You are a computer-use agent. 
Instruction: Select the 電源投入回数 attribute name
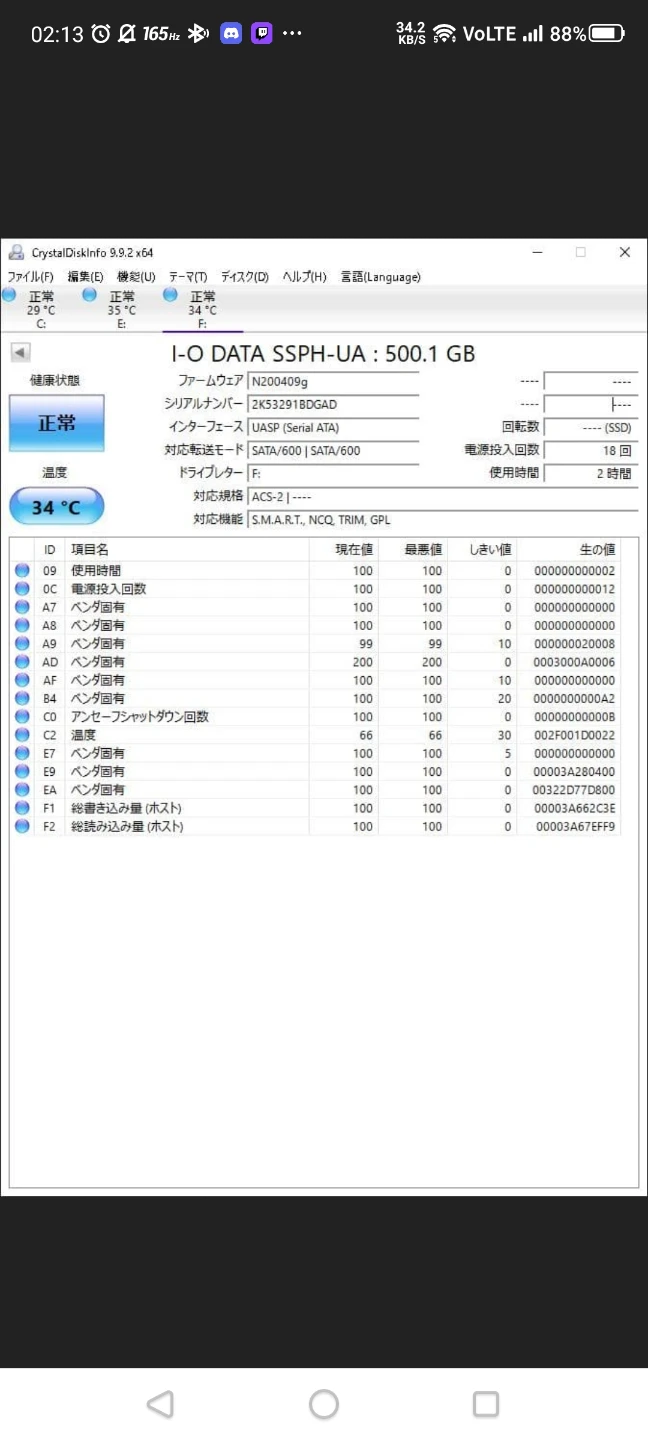click(x=108, y=589)
